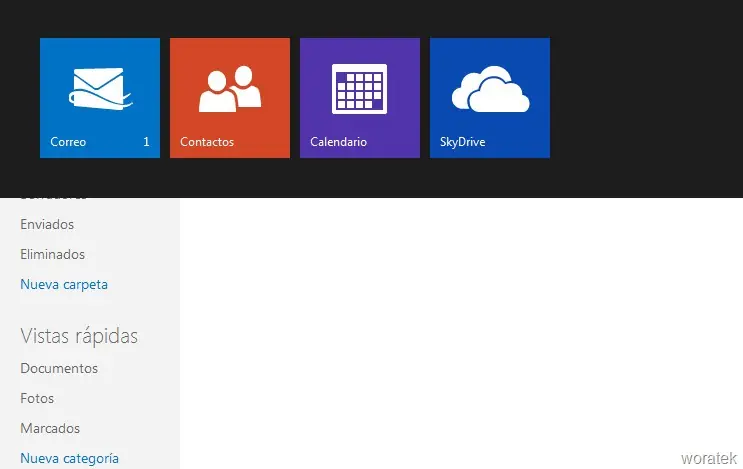Click the Vistas rápidas heading
743x469 pixels.
(79, 336)
